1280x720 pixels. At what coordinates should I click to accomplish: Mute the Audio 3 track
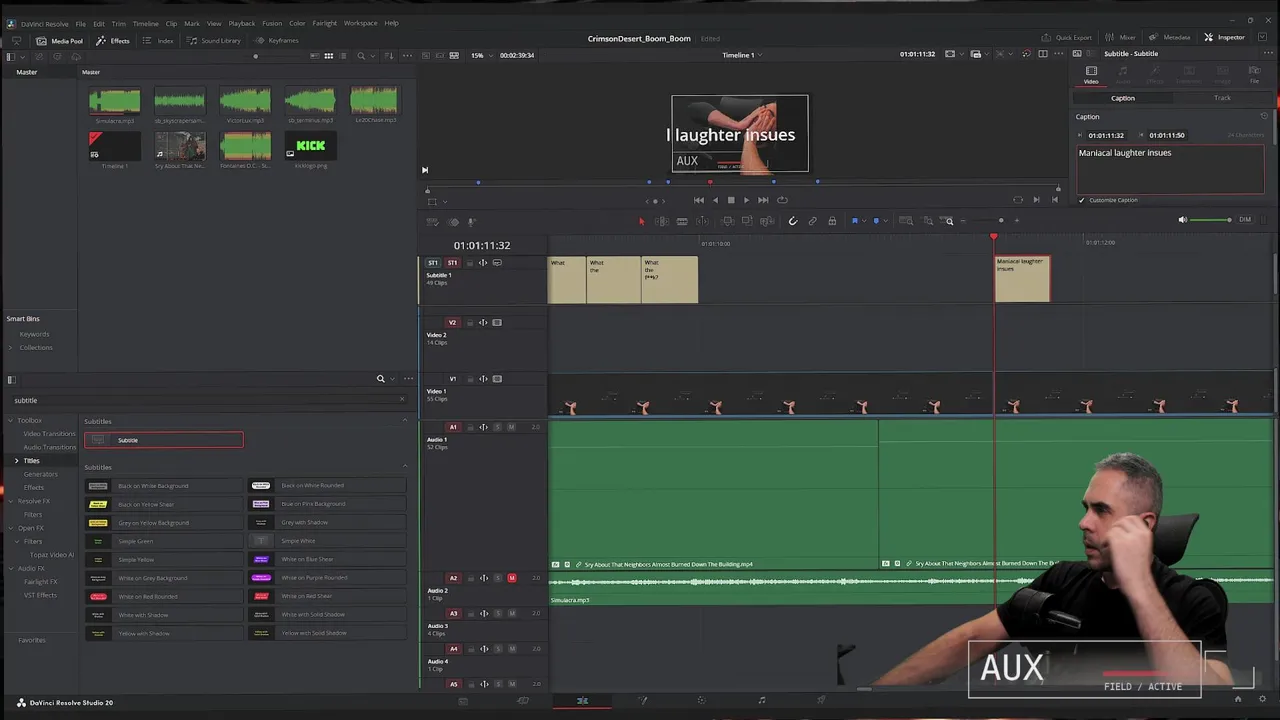tap(511, 613)
